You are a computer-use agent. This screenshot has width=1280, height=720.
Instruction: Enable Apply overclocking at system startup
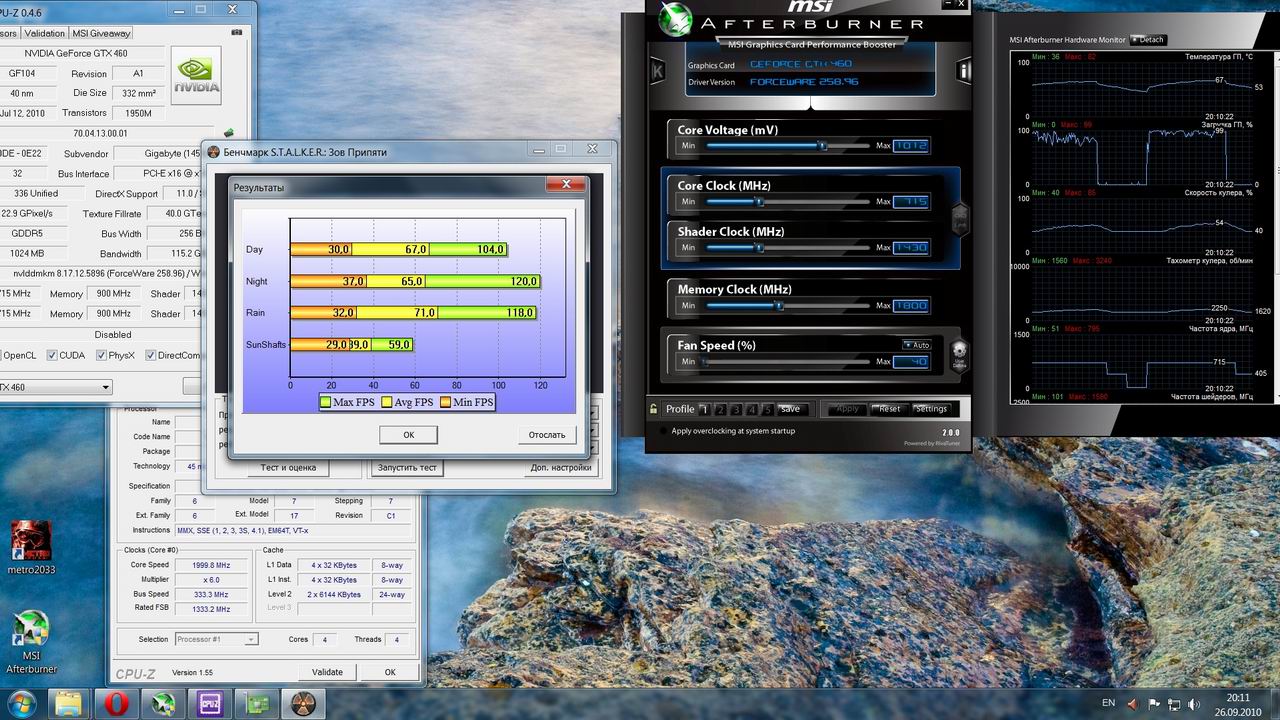[663, 431]
